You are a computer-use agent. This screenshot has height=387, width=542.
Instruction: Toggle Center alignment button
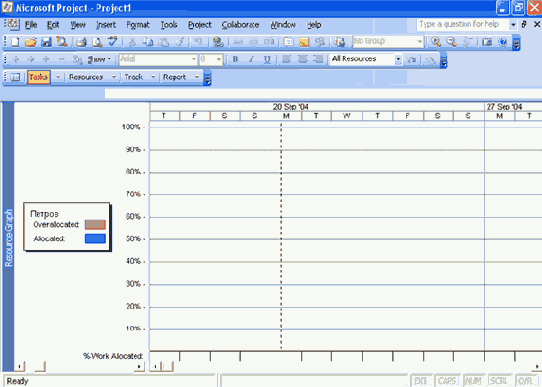(302, 59)
